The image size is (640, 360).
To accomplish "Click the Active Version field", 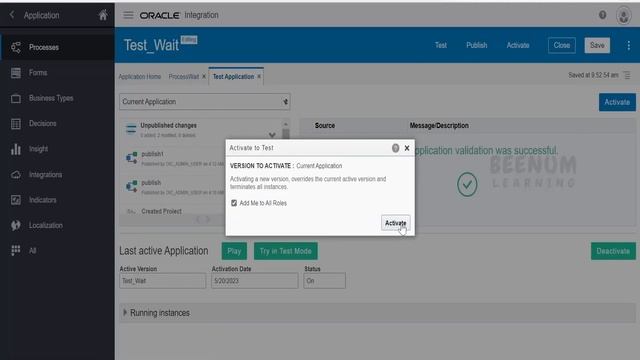I will tap(162, 281).
